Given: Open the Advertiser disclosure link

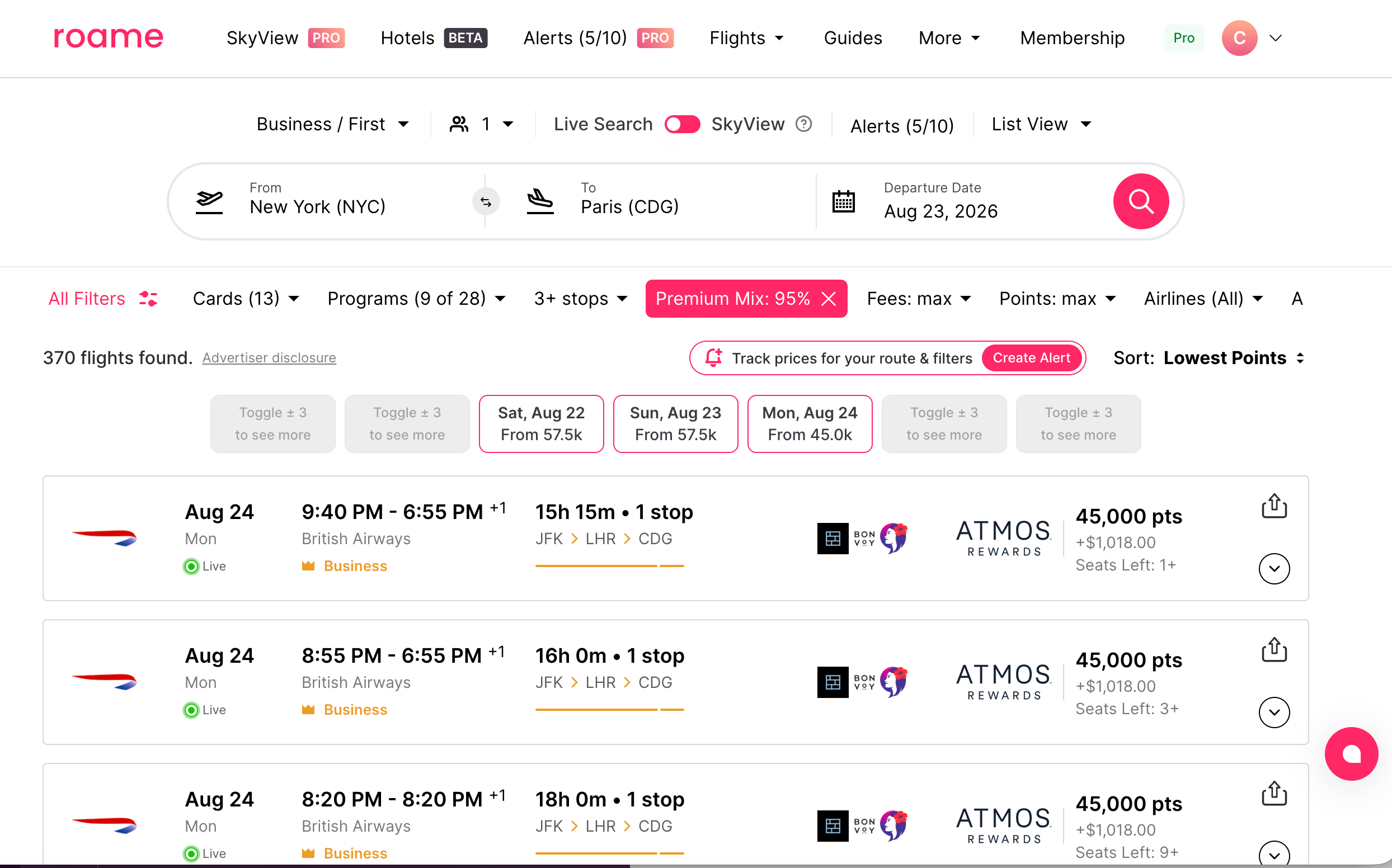Looking at the screenshot, I should [269, 357].
